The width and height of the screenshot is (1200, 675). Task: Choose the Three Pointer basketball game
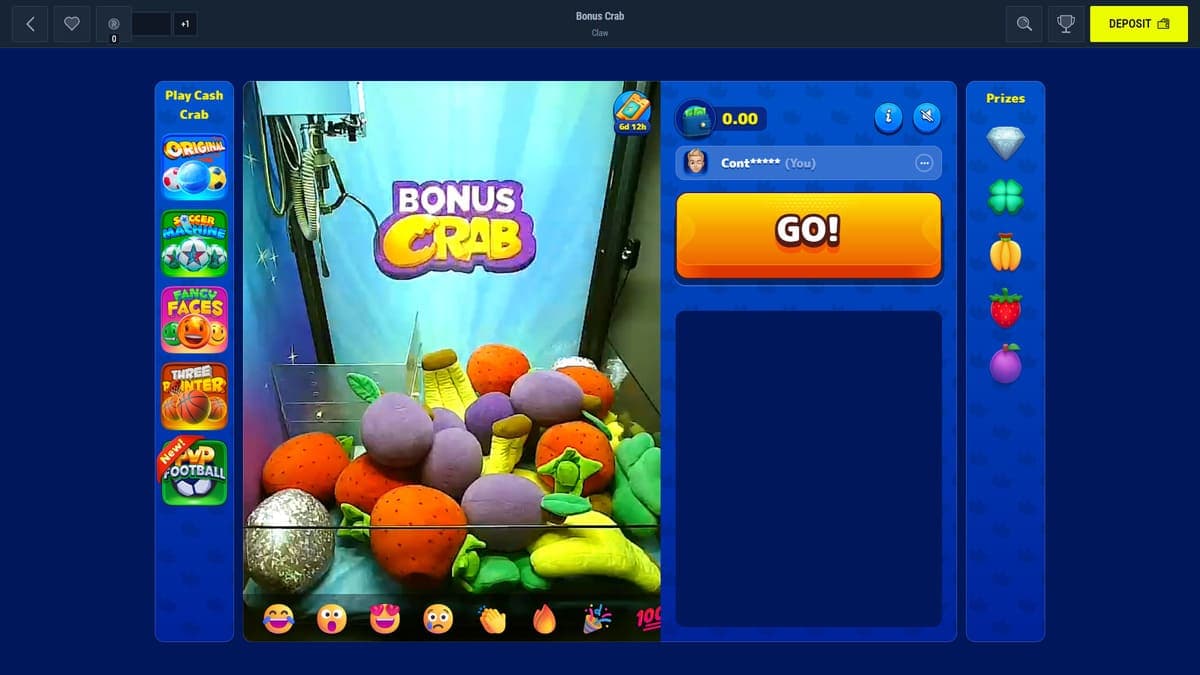[194, 396]
